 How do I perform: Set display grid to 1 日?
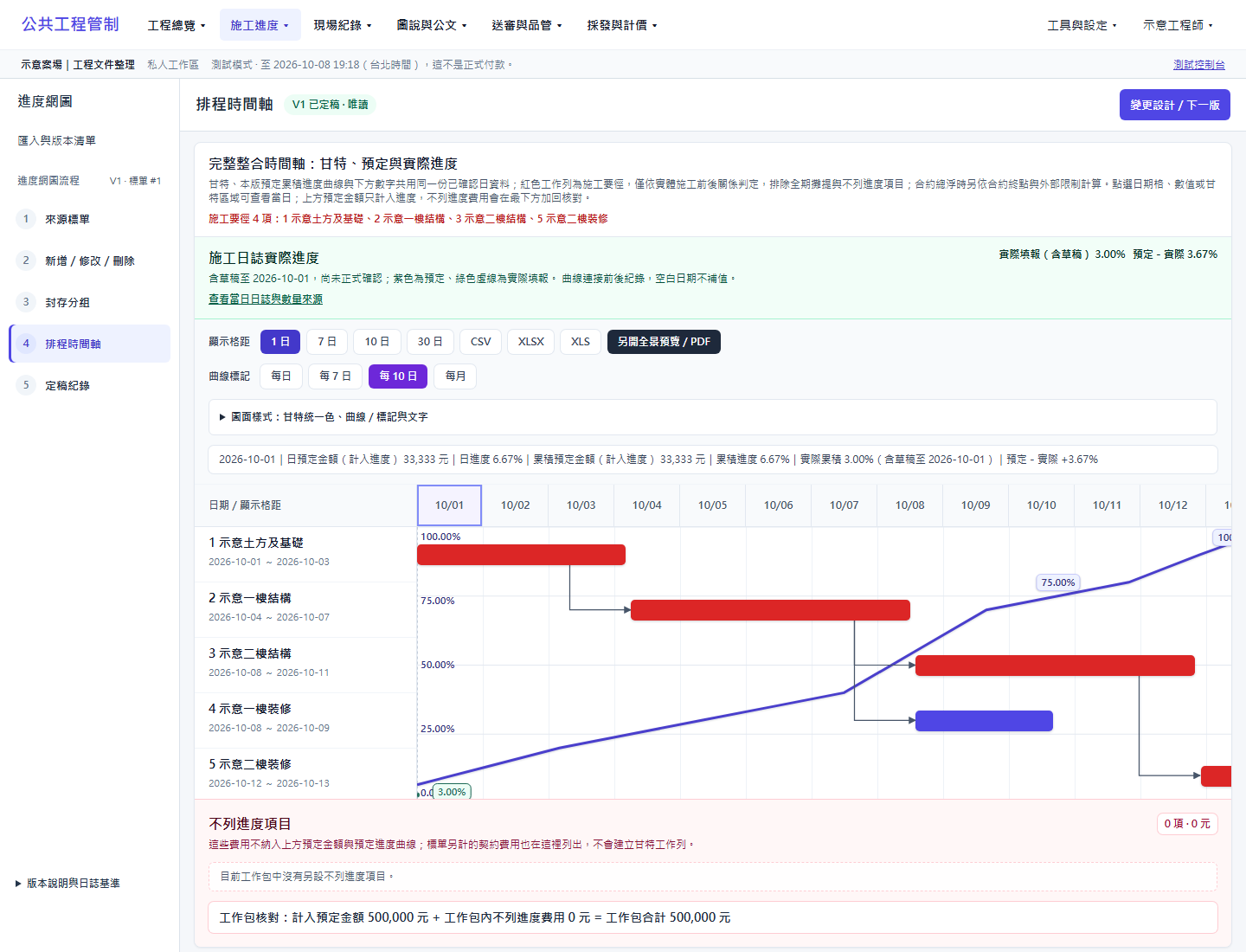coord(280,342)
